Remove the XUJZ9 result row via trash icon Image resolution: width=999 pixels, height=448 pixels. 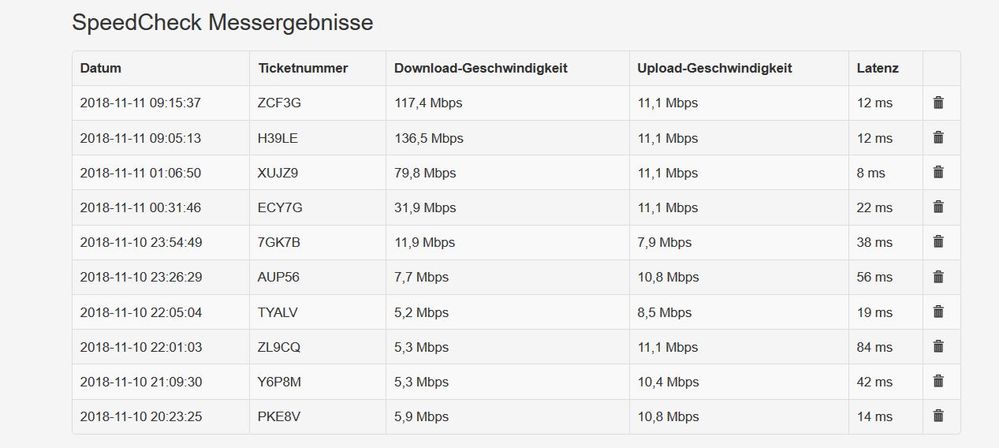(x=938, y=172)
